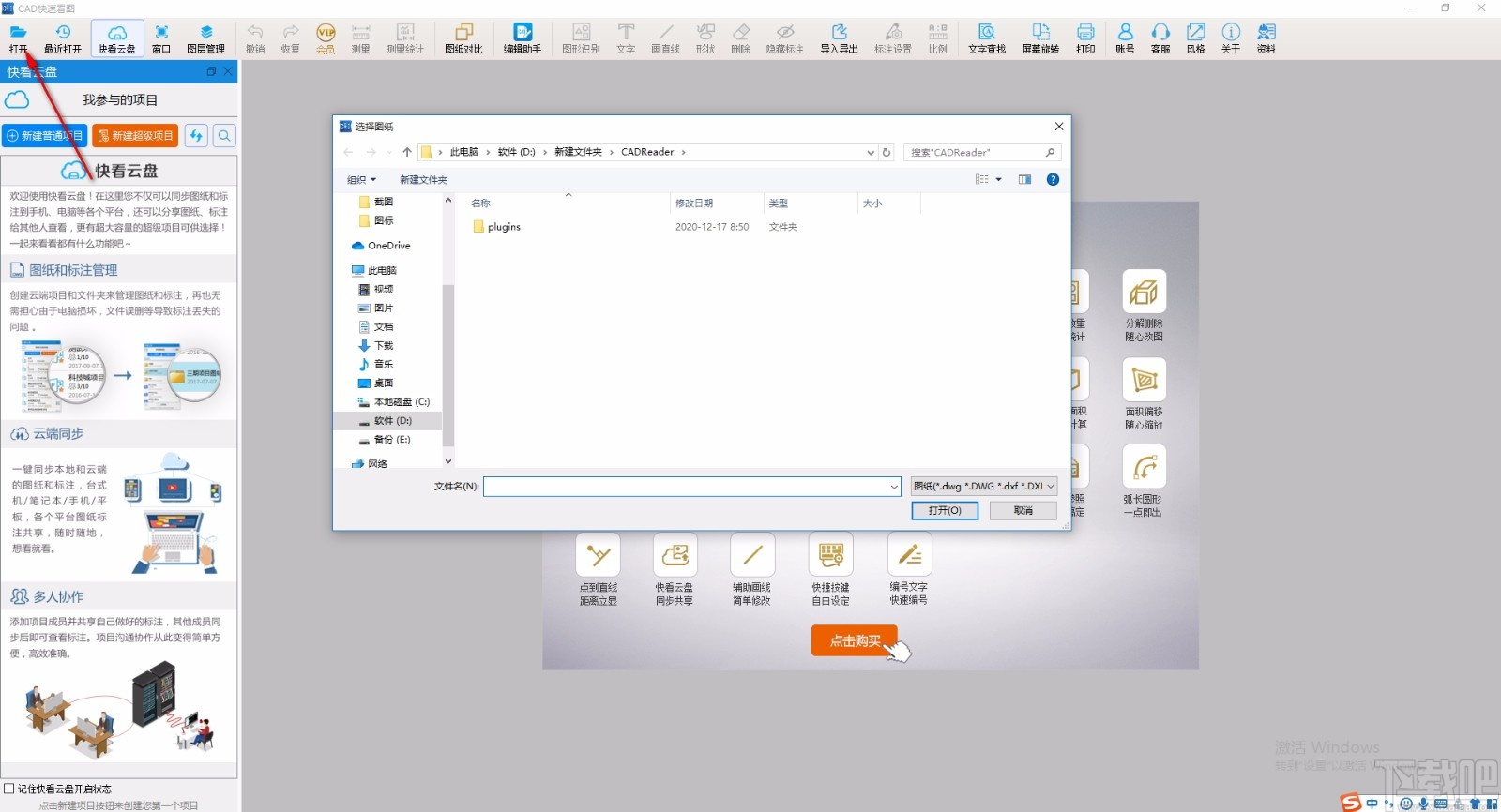Click the cloud panel search magnifier icon

[x=224, y=136]
